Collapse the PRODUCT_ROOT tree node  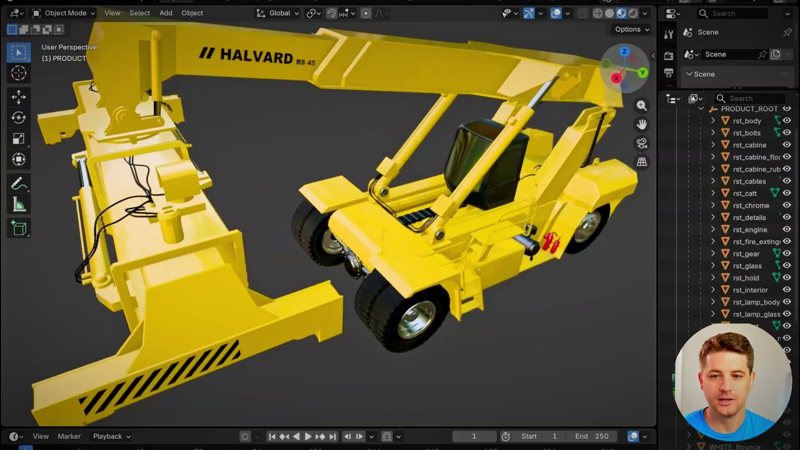701,109
